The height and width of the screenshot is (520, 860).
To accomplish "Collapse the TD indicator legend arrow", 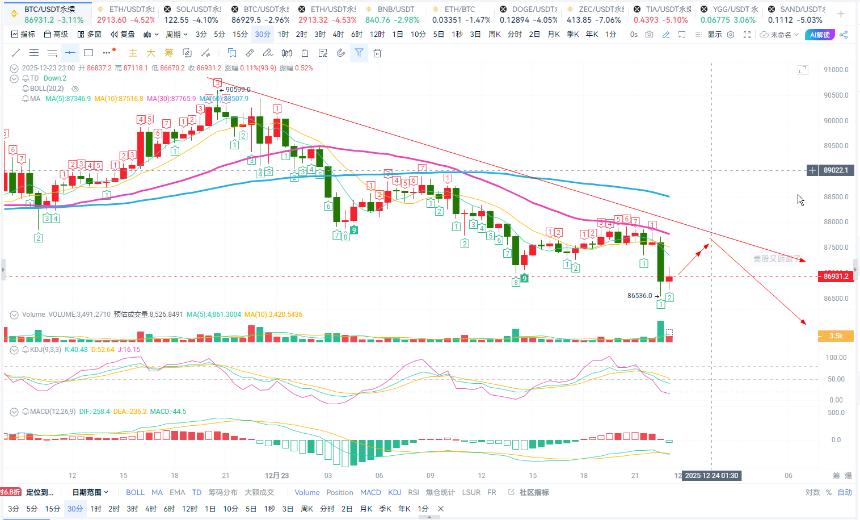I will coord(14,78).
